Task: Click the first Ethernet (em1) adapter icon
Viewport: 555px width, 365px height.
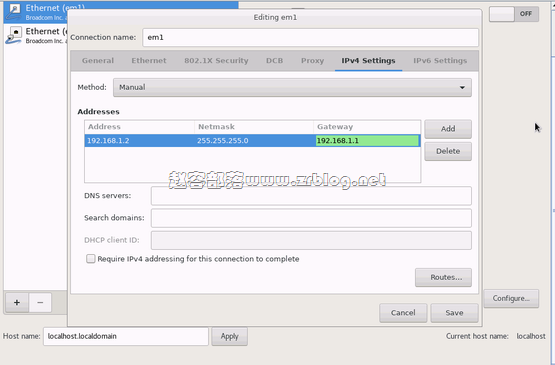Action: [x=14, y=12]
